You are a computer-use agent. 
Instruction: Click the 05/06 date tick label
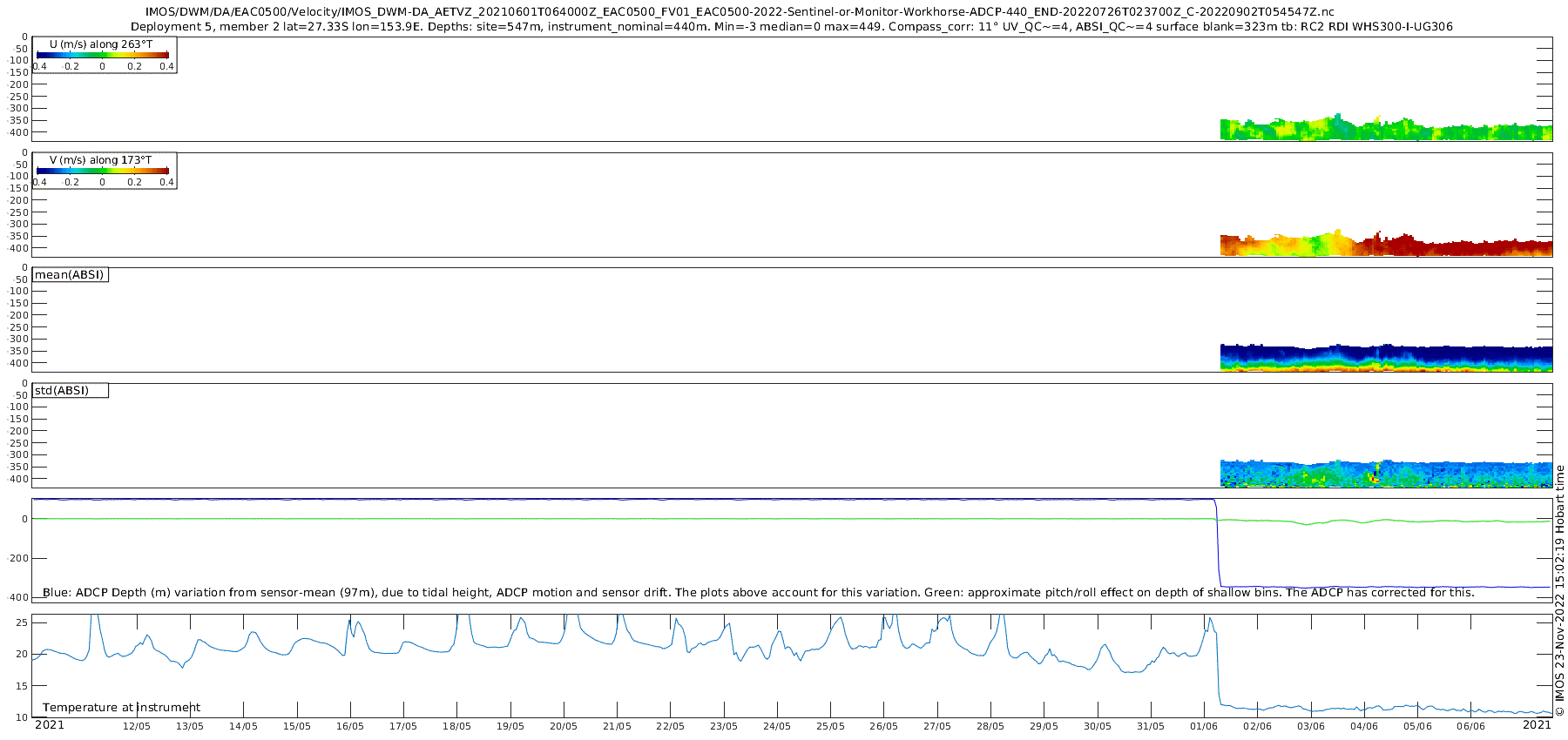pyautogui.click(x=1417, y=726)
